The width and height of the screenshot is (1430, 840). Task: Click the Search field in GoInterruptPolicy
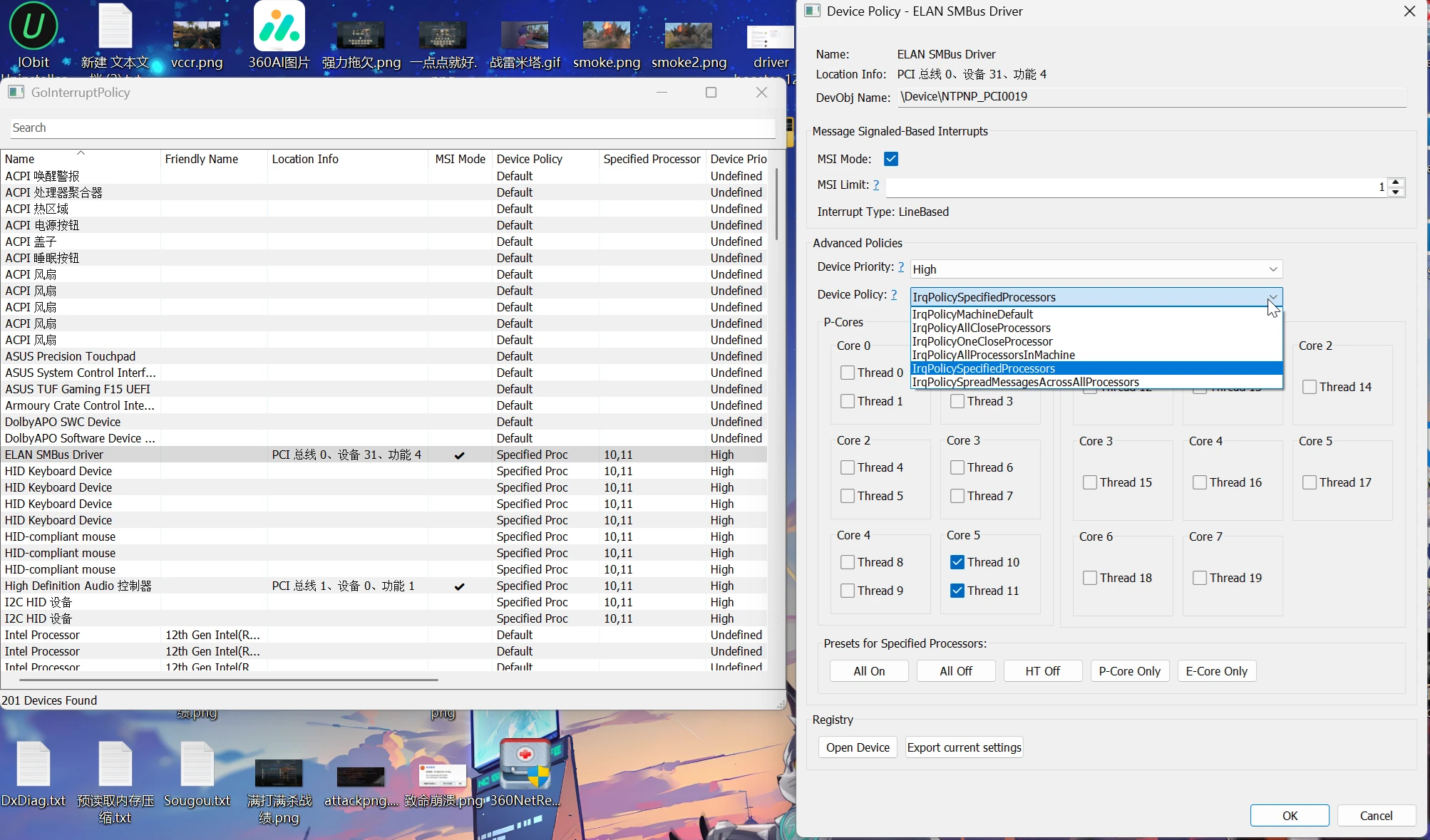pyautogui.click(x=392, y=128)
